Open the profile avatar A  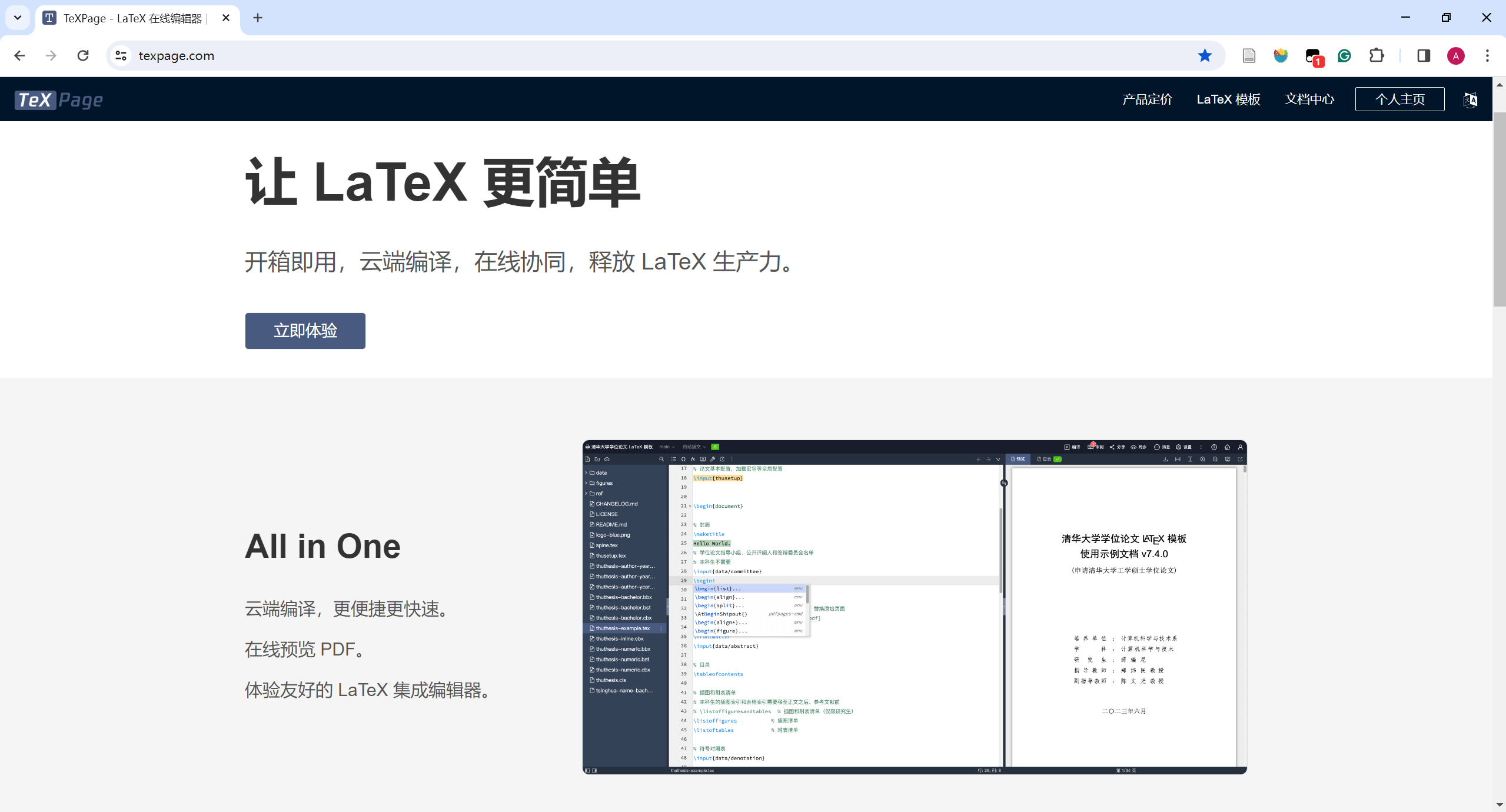[x=1455, y=56]
